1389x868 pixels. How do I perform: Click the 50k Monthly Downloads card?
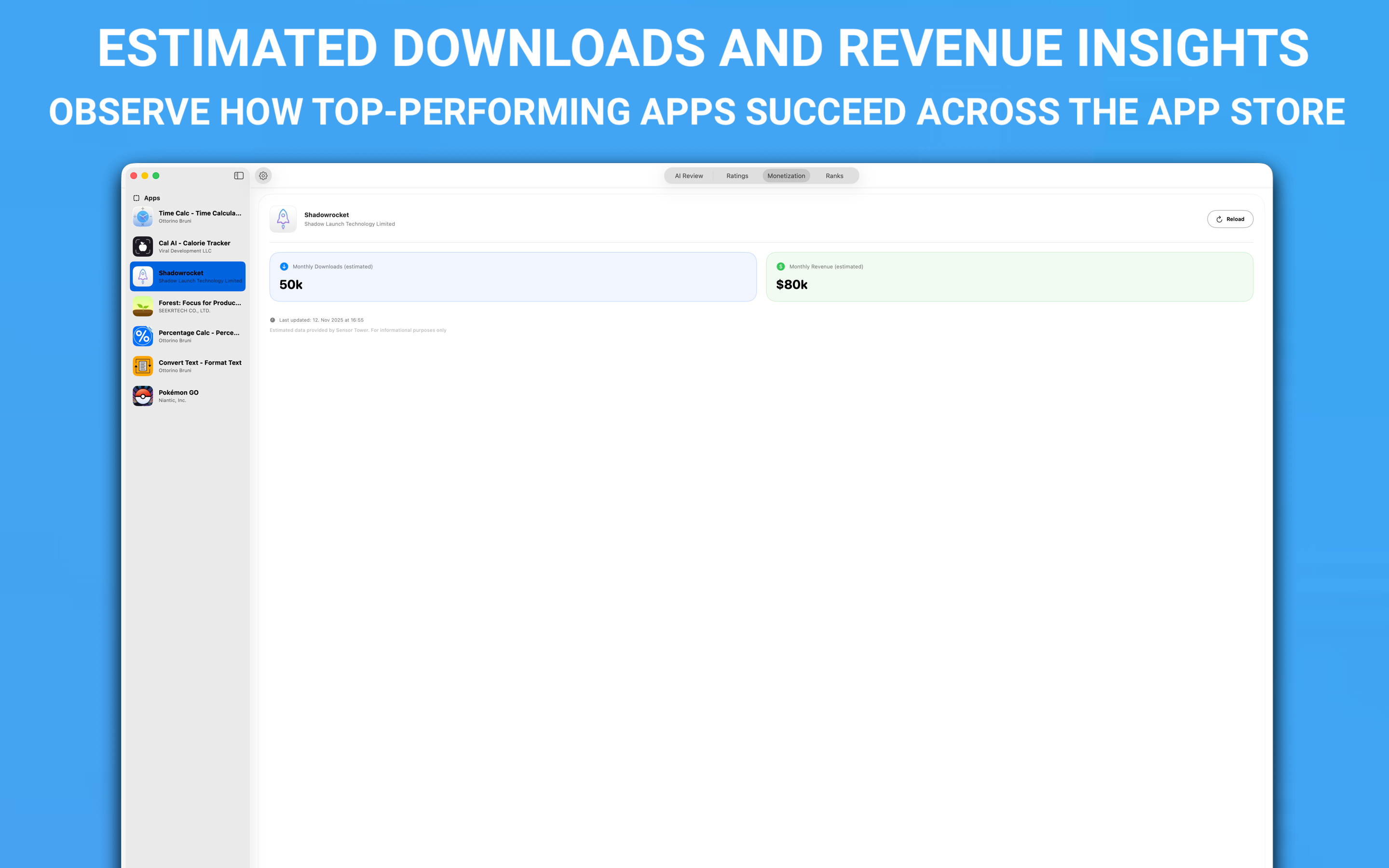(513, 277)
